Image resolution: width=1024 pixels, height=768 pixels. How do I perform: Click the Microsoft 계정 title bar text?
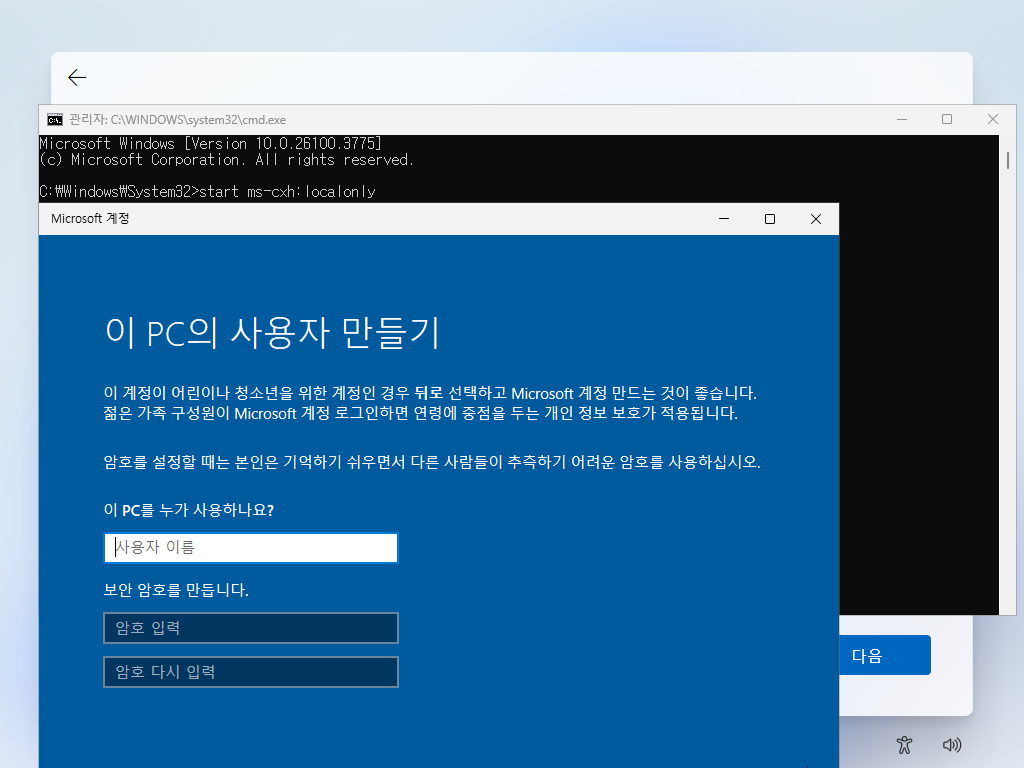pyautogui.click(x=90, y=219)
